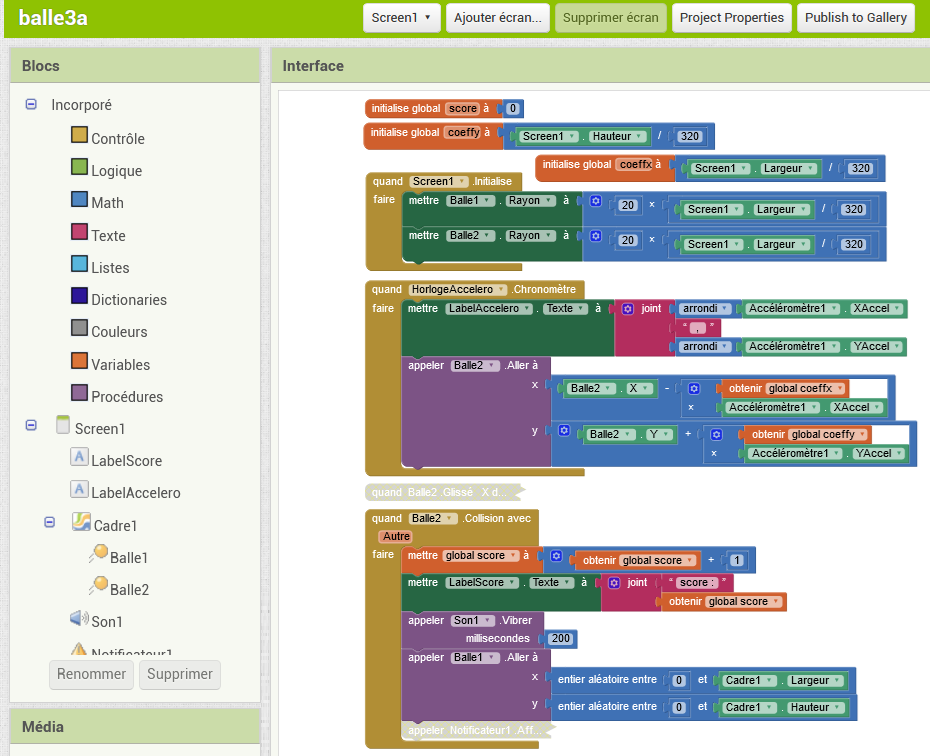Collapse the Cadre1 tree node
Image resolution: width=930 pixels, height=756 pixels.
50,522
